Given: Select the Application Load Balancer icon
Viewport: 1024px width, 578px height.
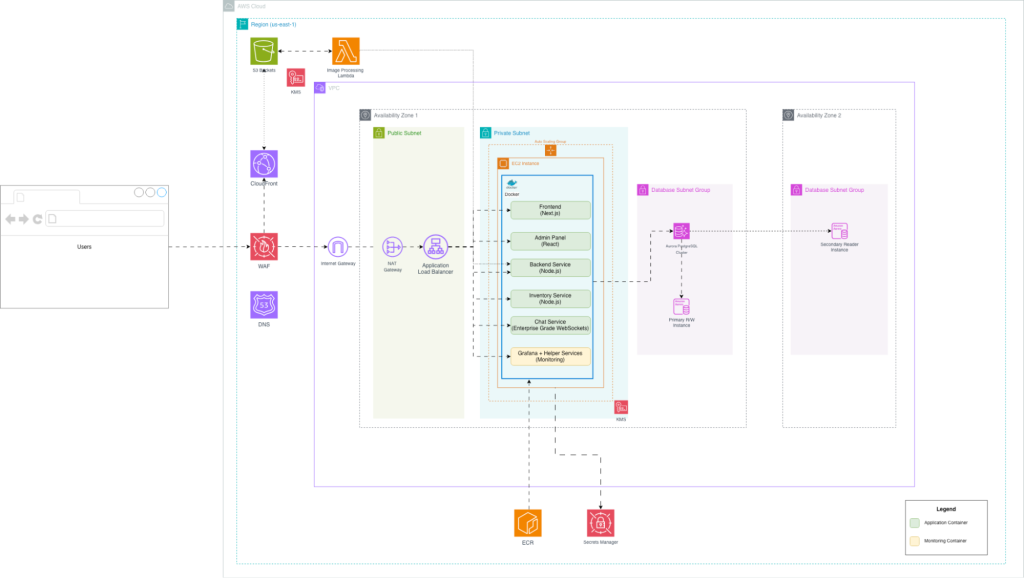Looking at the screenshot, I should 435,246.
